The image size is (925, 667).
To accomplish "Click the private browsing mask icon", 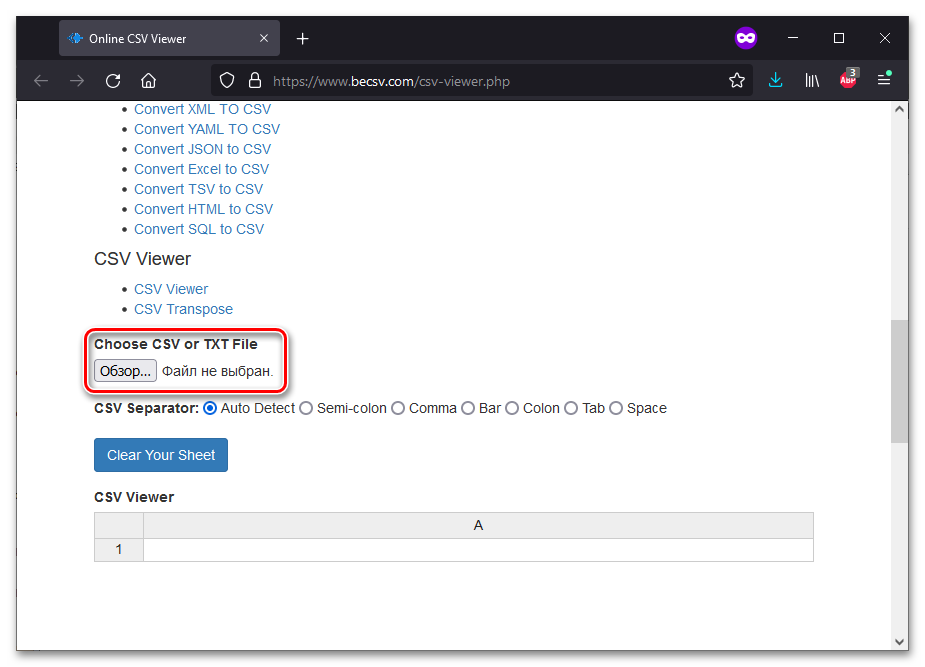I will (746, 38).
